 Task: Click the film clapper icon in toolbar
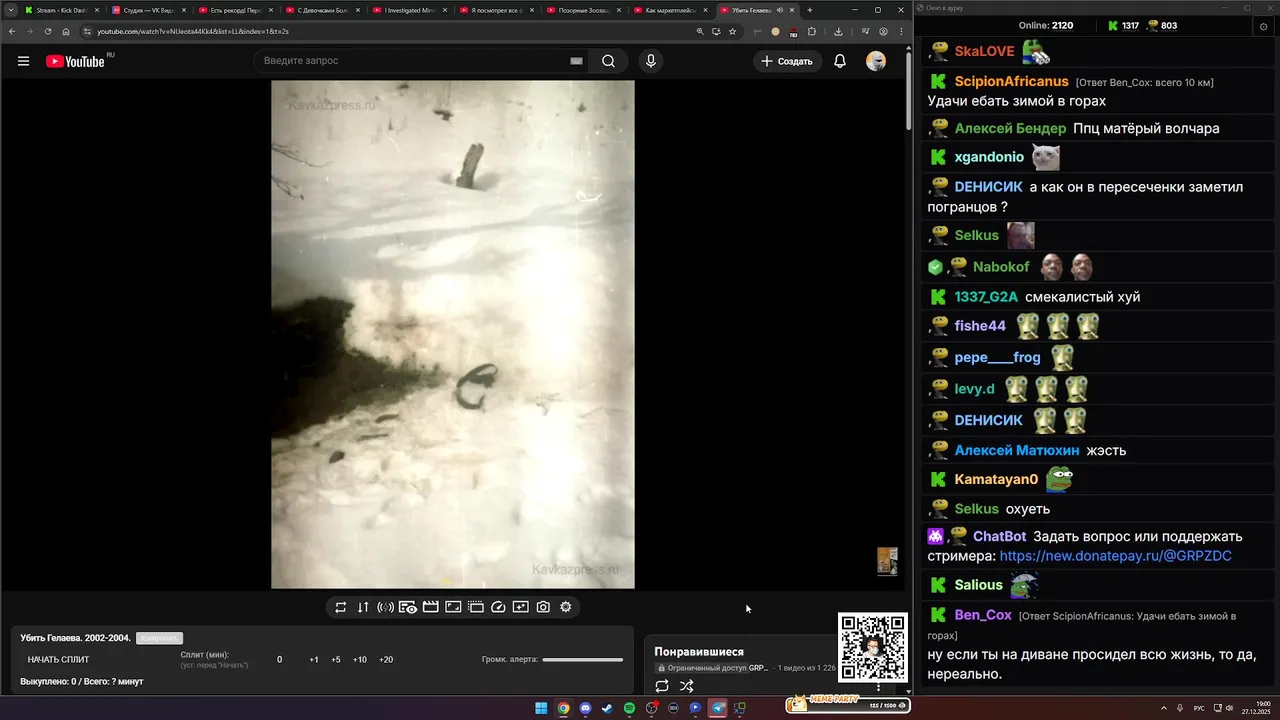pyautogui.click(x=431, y=607)
